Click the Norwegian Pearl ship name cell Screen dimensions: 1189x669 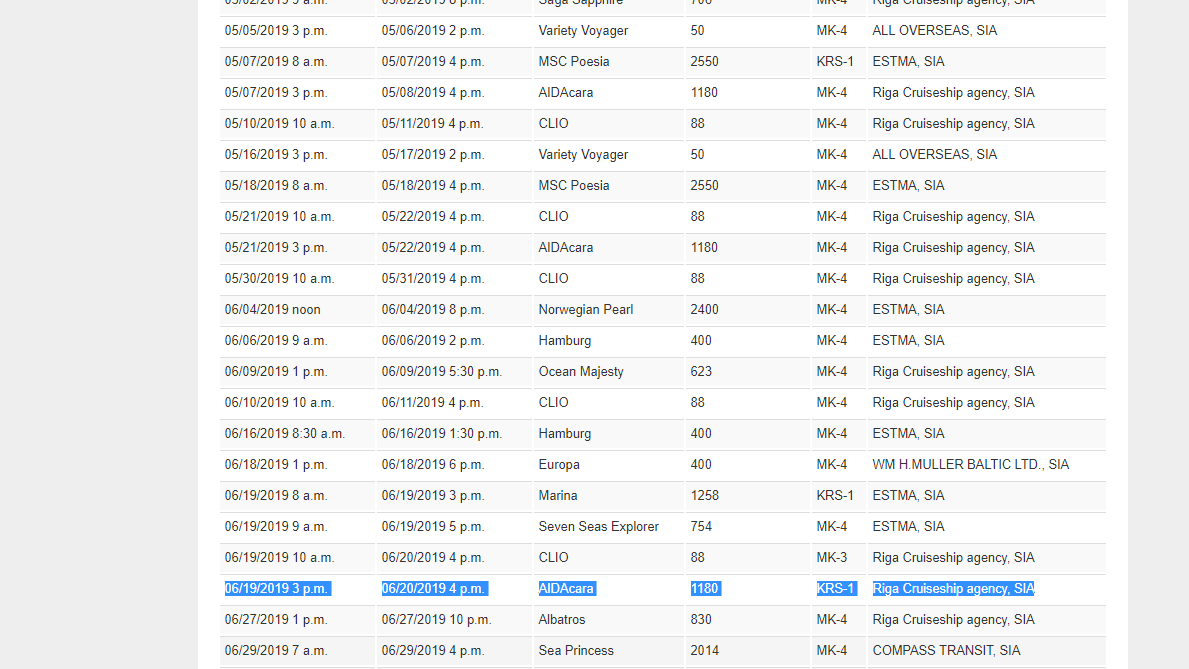[585, 310]
